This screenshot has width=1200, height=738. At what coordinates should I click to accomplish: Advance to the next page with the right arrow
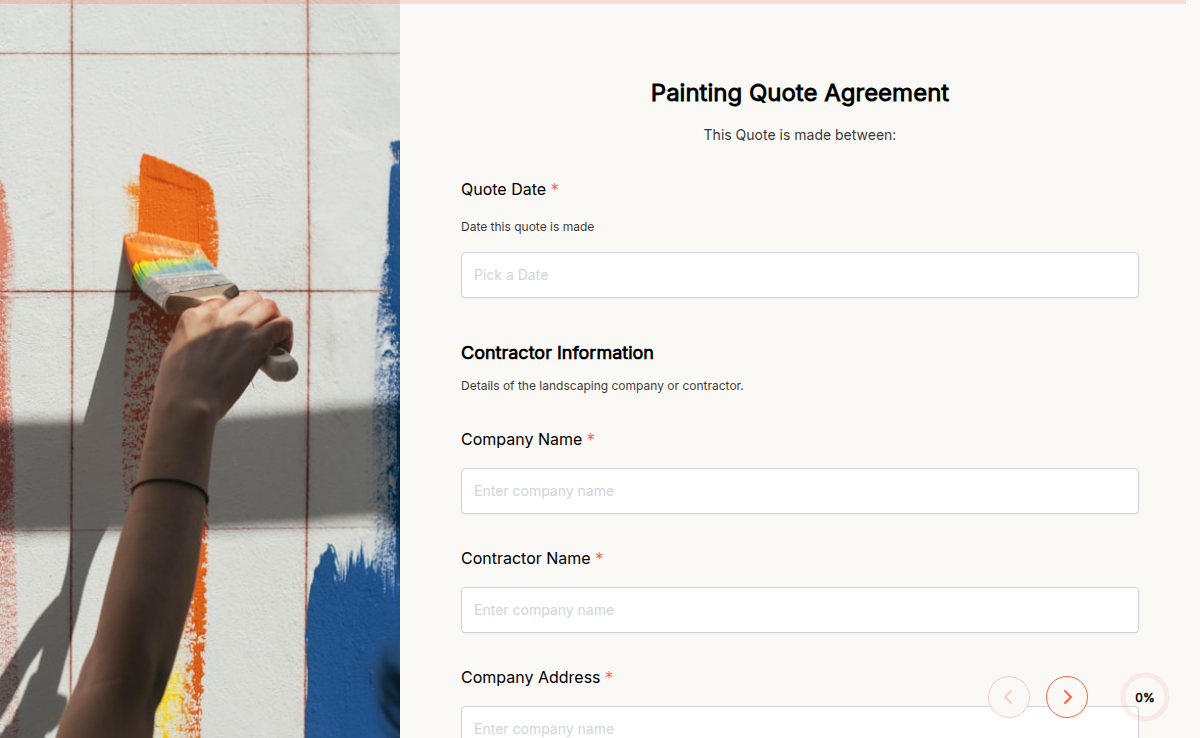(x=1067, y=697)
